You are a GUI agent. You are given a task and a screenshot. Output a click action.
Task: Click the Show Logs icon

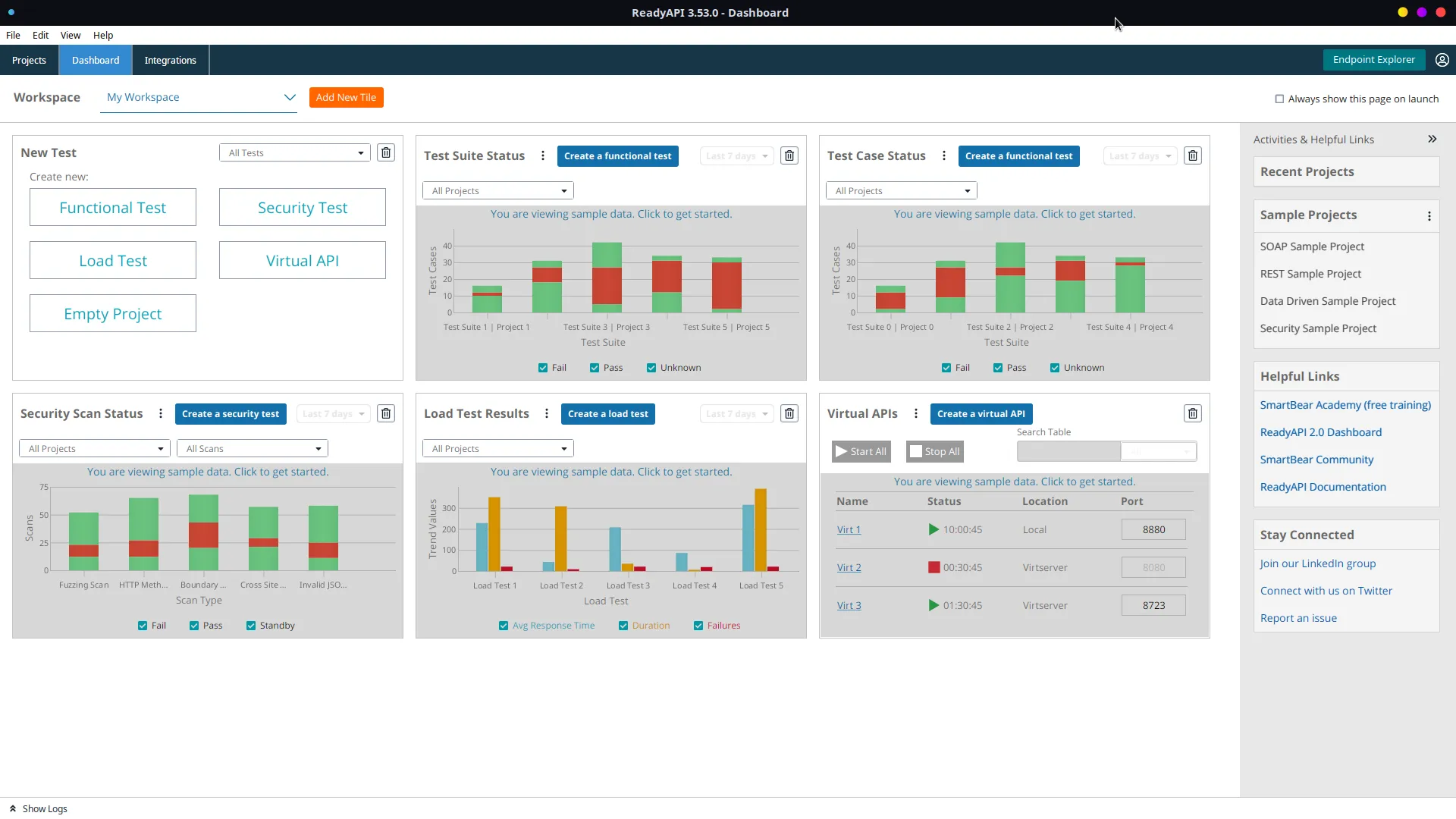[x=11, y=808]
